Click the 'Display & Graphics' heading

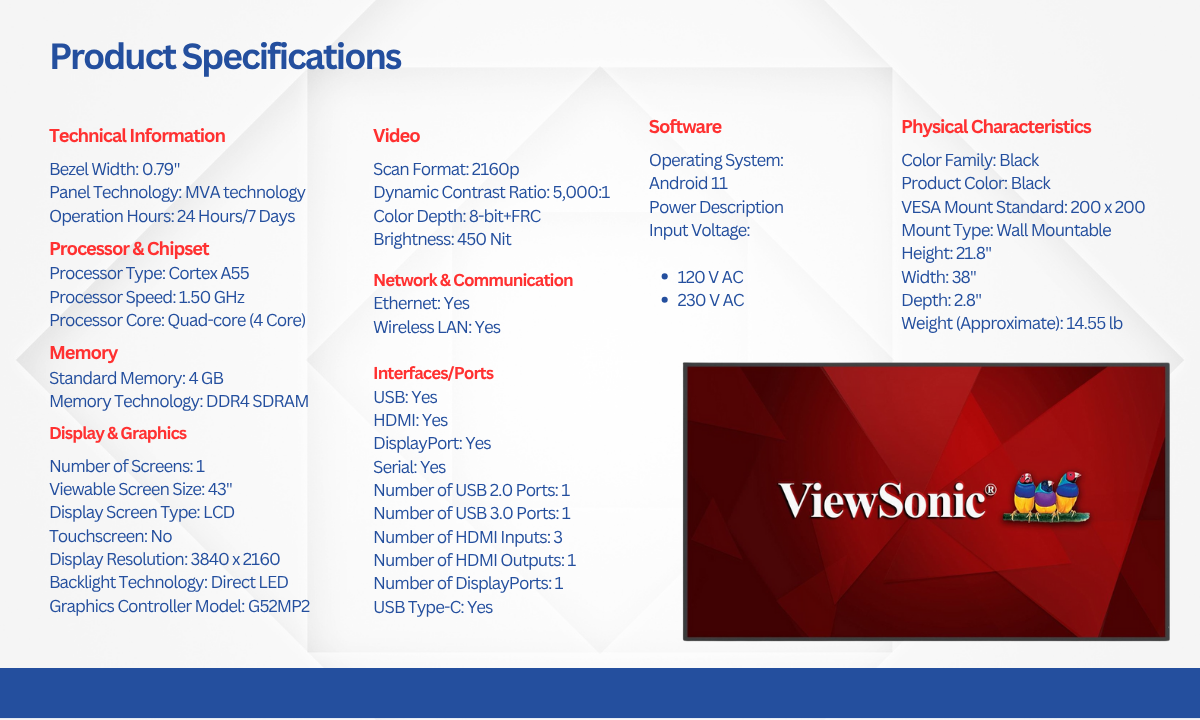point(118,433)
